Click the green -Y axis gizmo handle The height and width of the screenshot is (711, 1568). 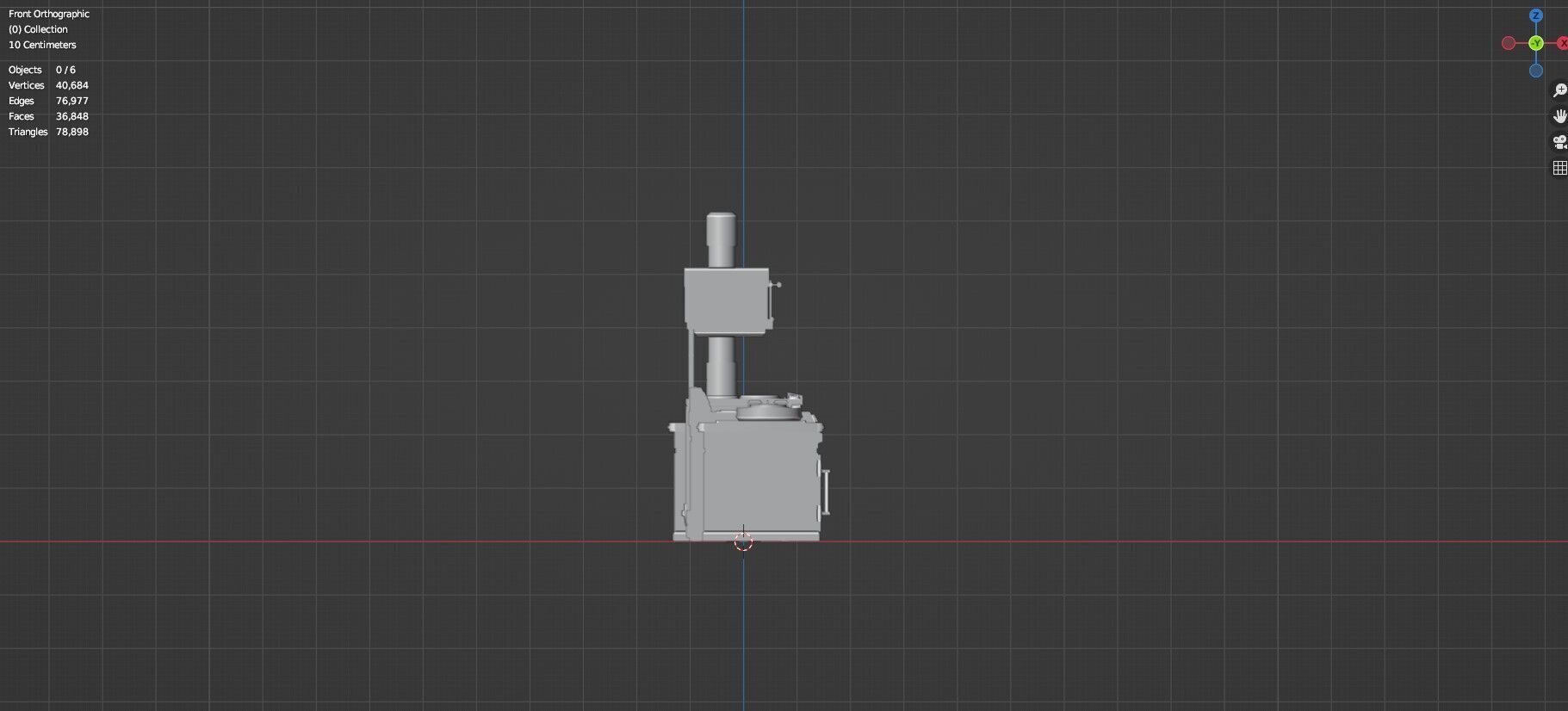[x=1536, y=43]
